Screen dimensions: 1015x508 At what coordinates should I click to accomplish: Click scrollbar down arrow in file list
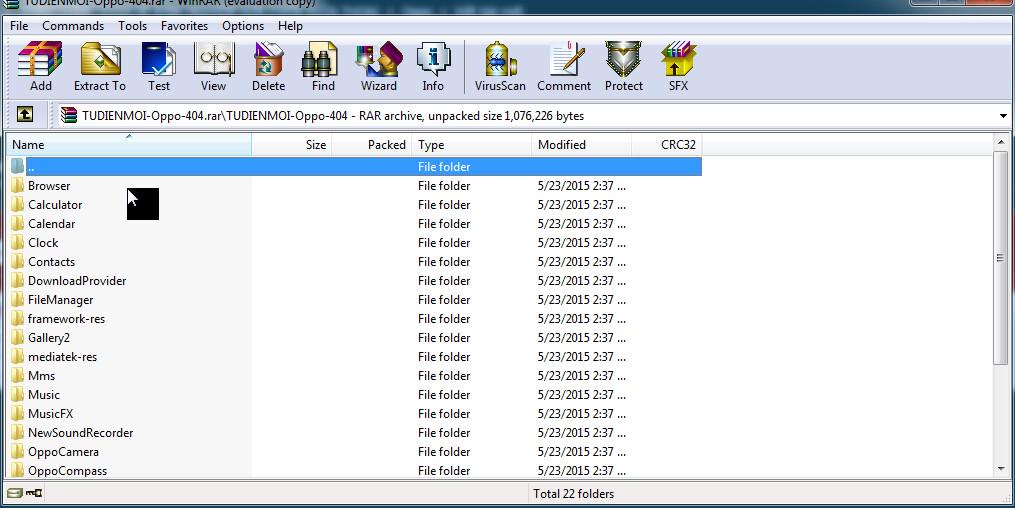(1001, 469)
